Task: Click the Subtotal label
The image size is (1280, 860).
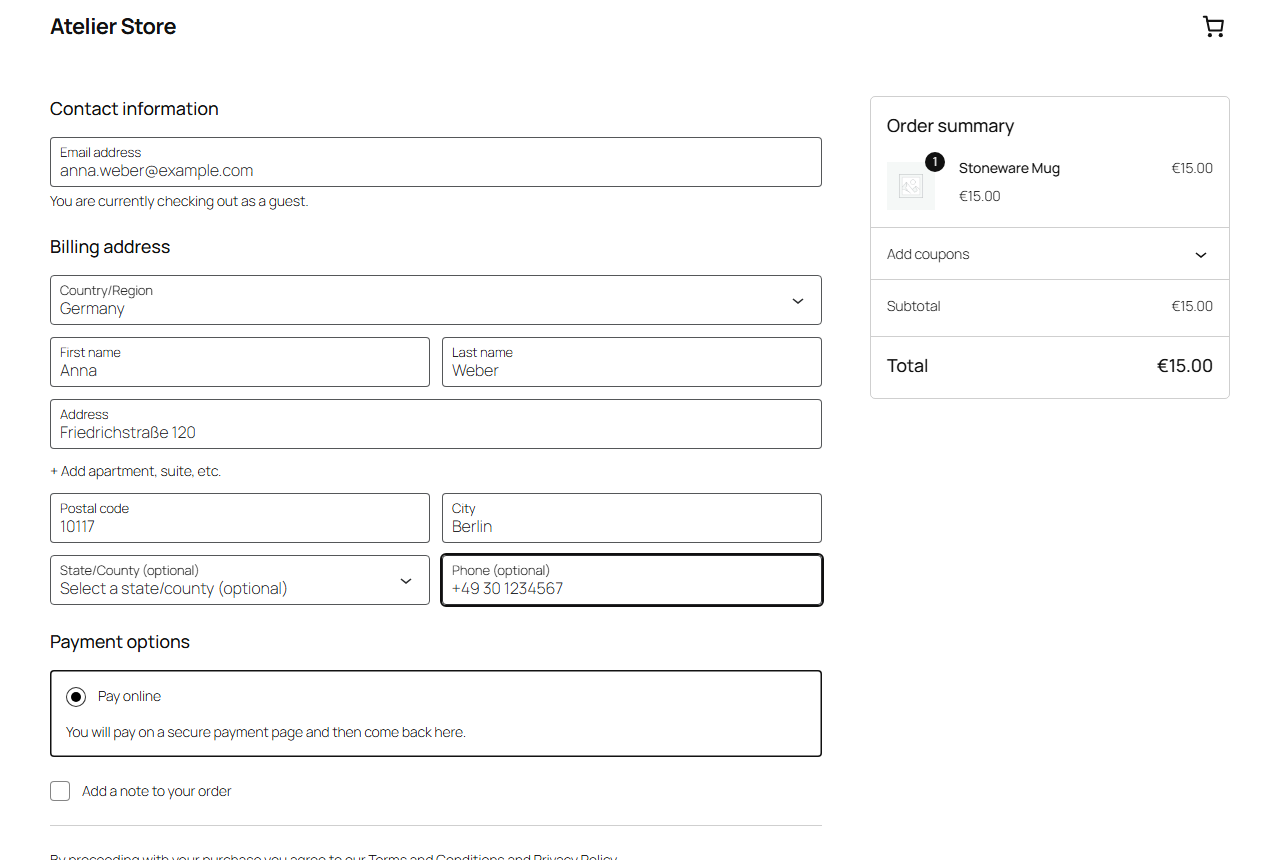Action: click(x=914, y=306)
